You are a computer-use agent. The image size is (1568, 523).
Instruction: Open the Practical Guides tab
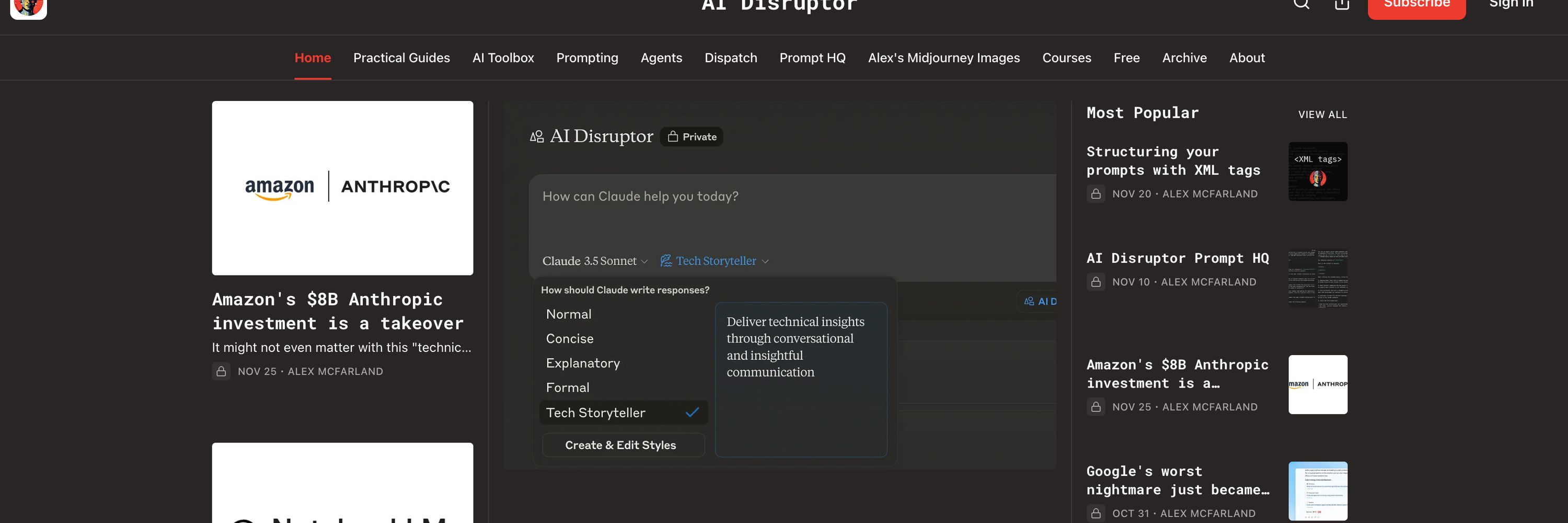402,58
